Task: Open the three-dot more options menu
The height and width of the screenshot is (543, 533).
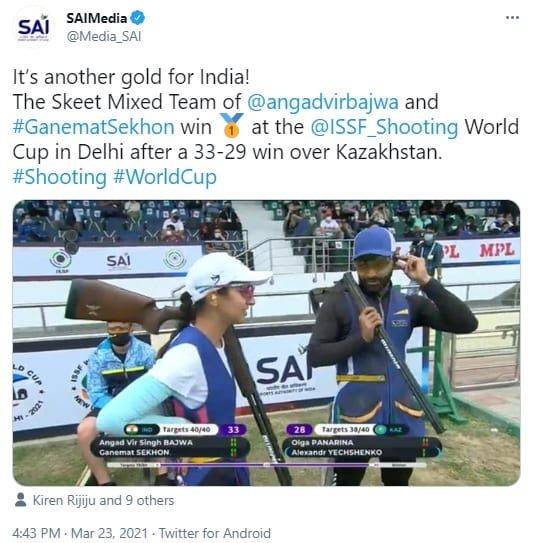Action: pyautogui.click(x=512, y=18)
